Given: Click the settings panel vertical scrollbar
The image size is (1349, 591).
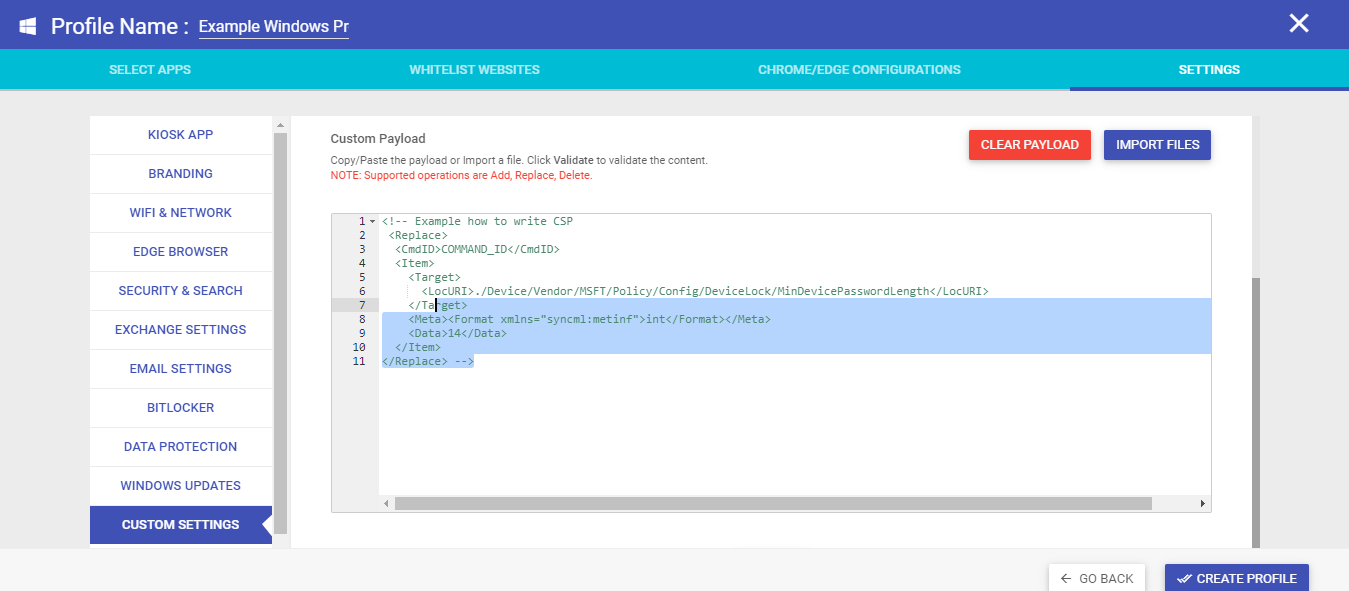Looking at the screenshot, I should [x=1256, y=412].
